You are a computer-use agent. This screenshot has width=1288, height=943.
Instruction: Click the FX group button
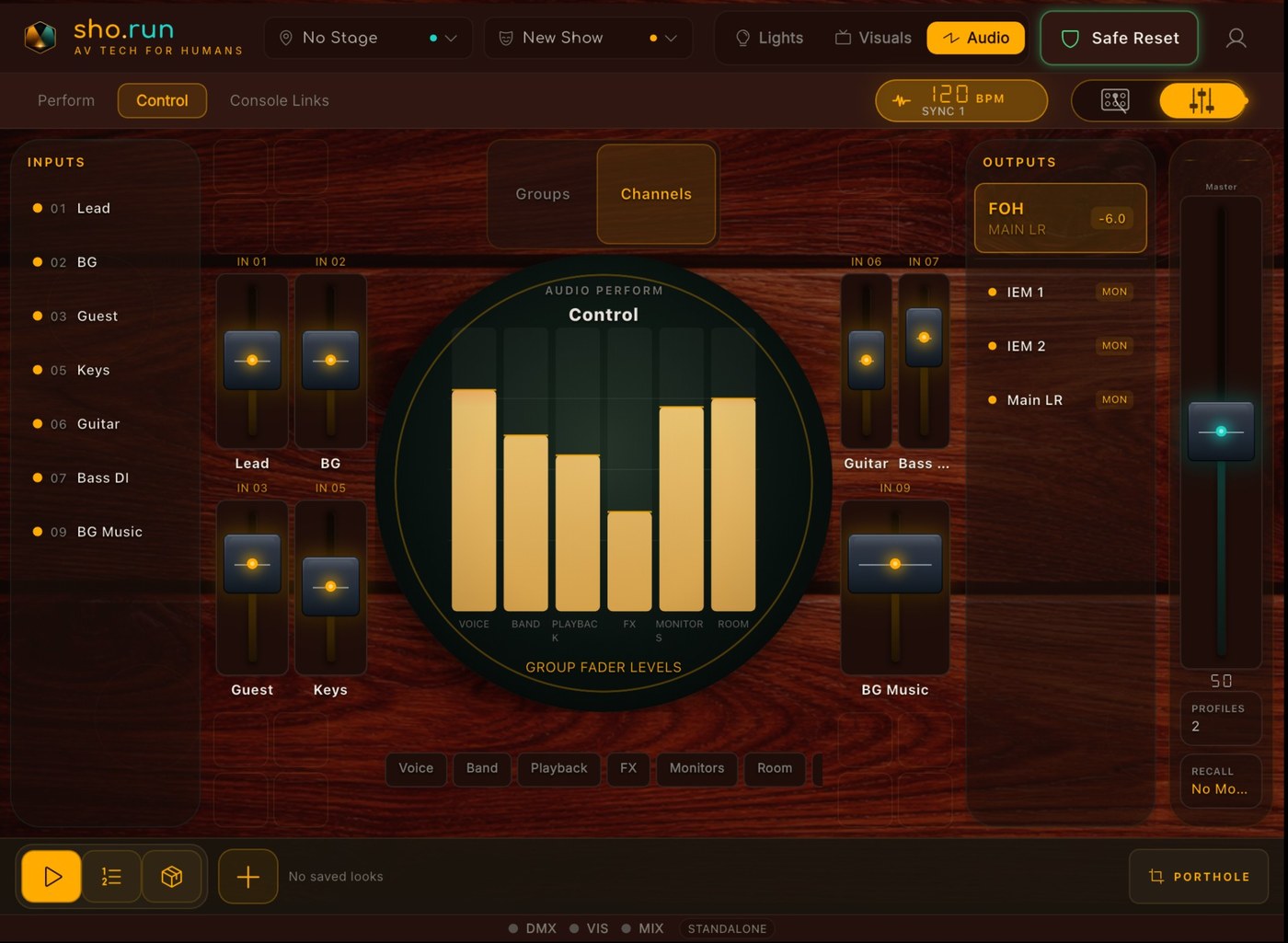pos(628,768)
